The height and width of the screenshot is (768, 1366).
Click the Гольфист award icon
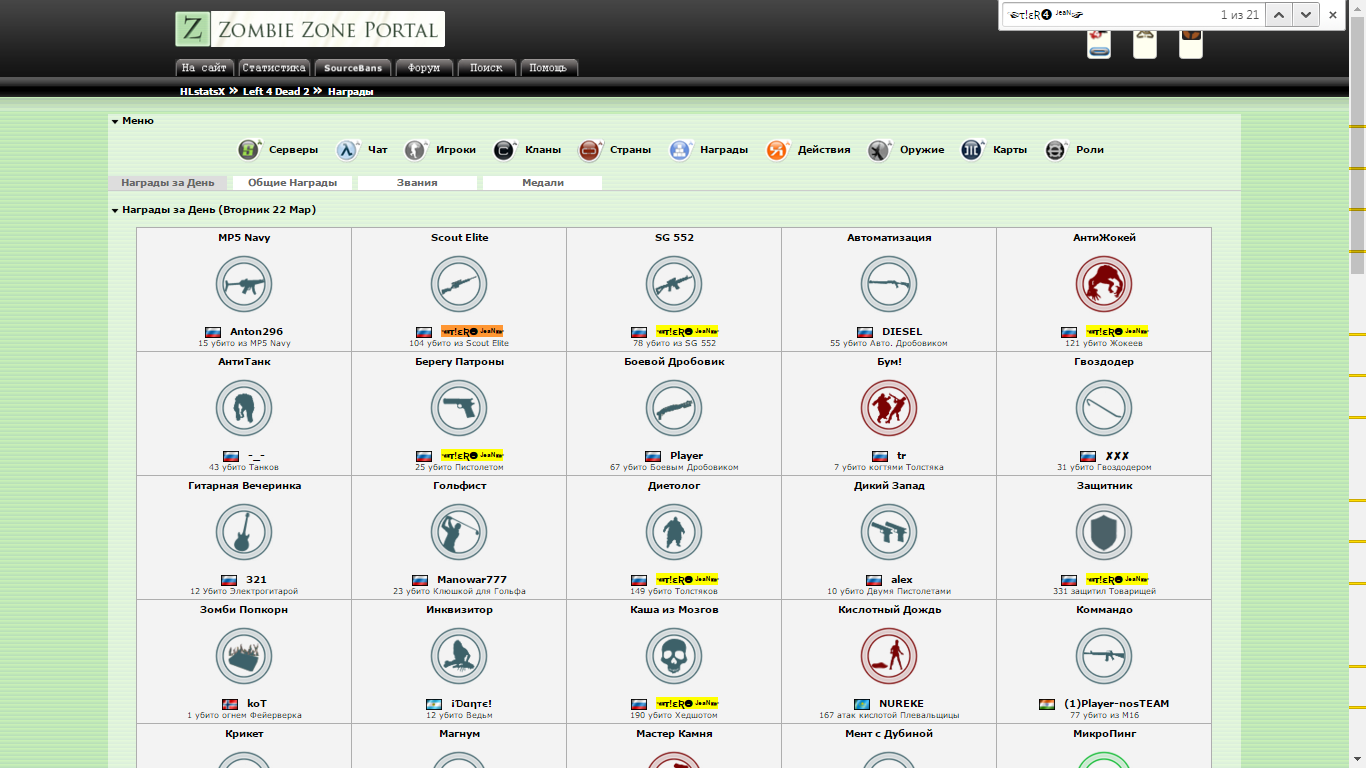[x=459, y=532]
